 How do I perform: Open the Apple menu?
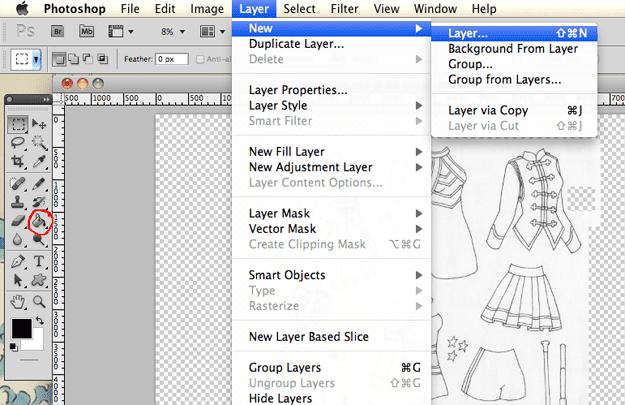[22, 8]
